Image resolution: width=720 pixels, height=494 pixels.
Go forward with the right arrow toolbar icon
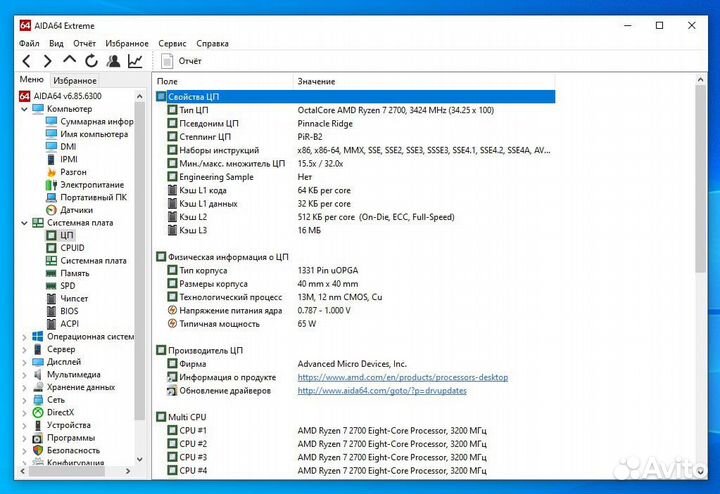point(48,61)
